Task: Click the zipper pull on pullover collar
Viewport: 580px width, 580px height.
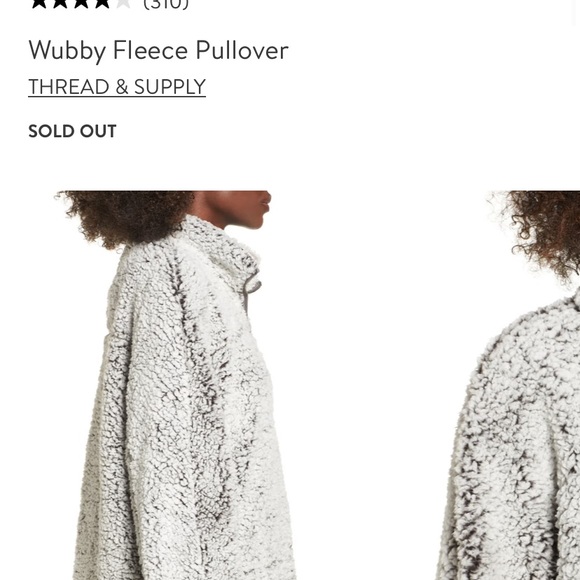Action: point(253,285)
